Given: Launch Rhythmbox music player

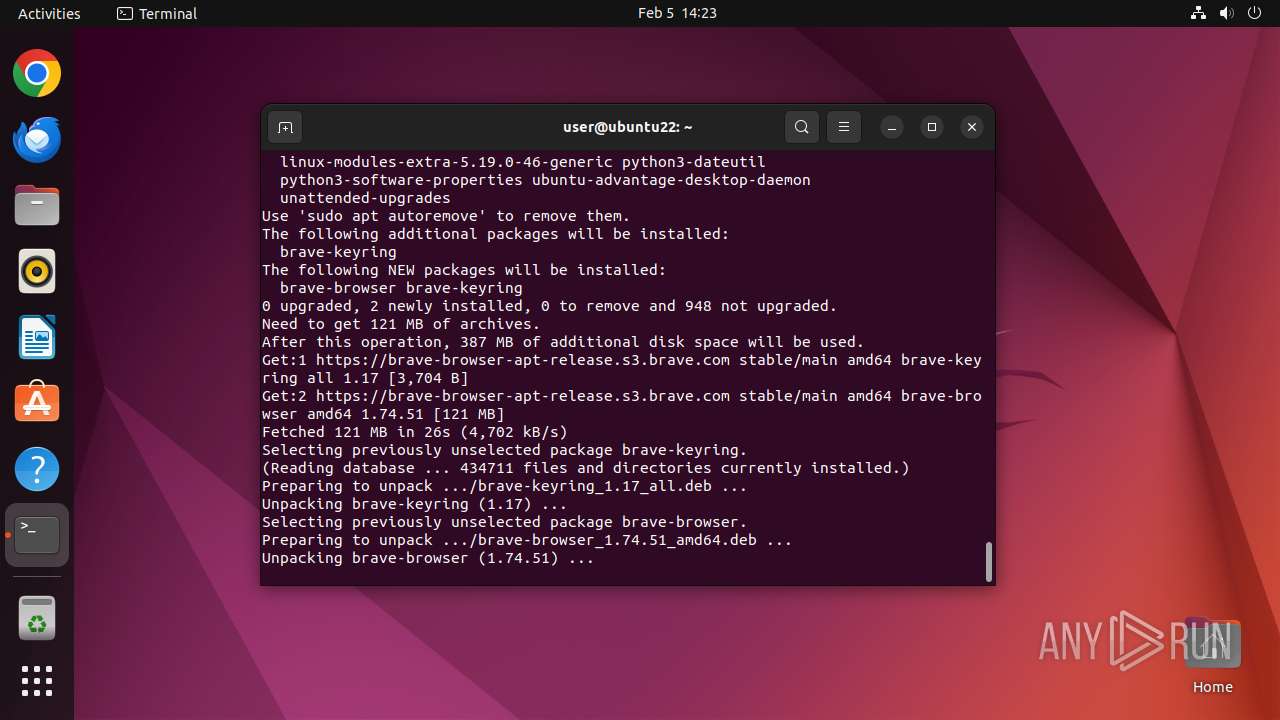Looking at the screenshot, I should coord(37,271).
